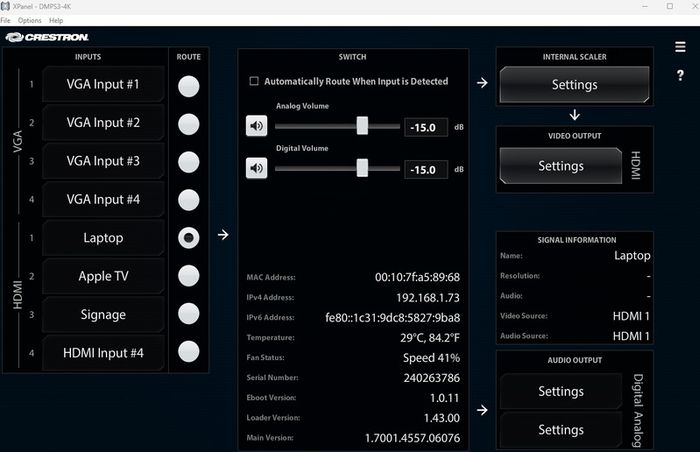The image size is (700, 452).
Task: Click the Apple TV input name button
Action: [103, 276]
